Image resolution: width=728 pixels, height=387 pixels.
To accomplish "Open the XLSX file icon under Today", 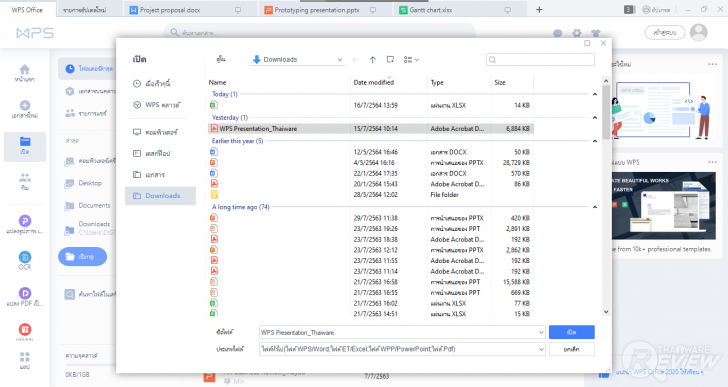I will click(214, 105).
